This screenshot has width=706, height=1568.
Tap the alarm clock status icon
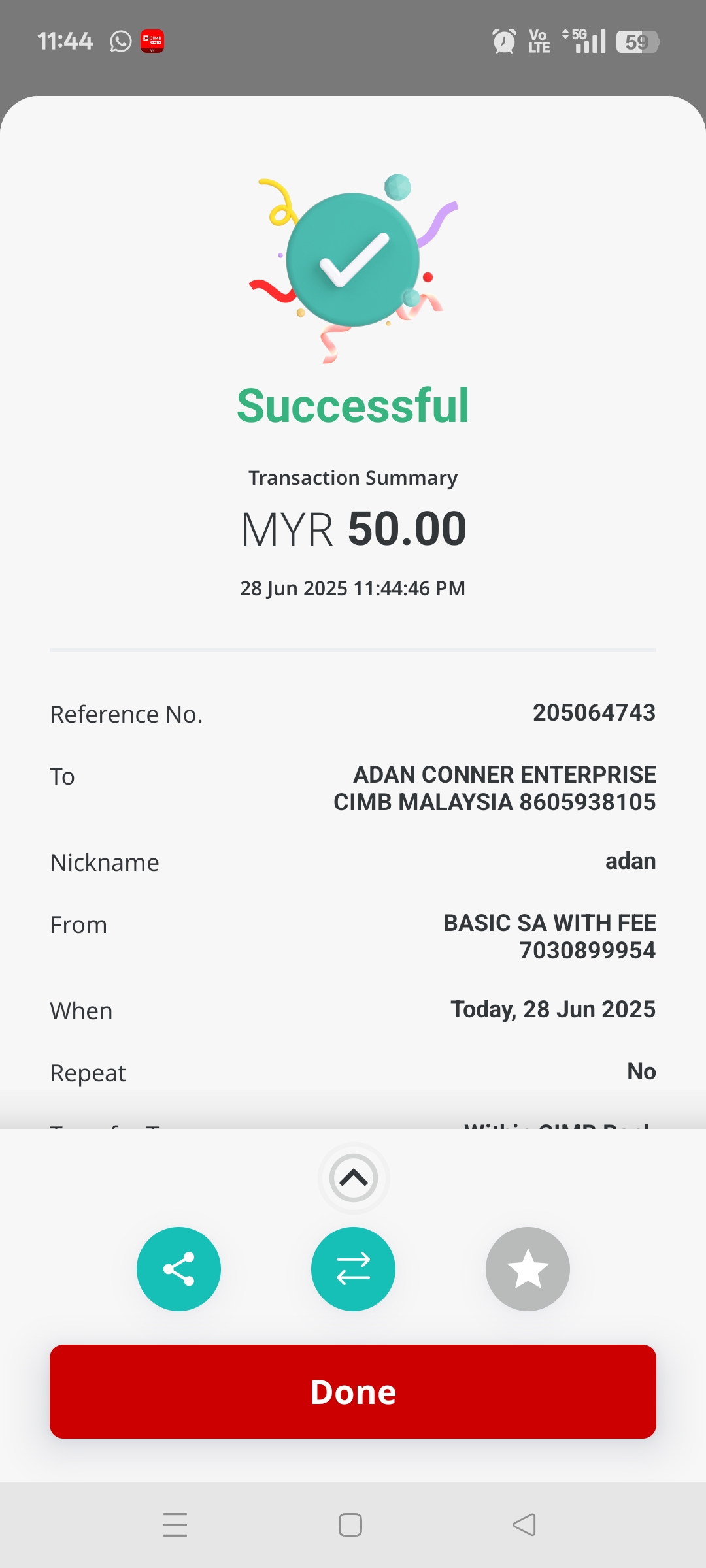click(503, 42)
